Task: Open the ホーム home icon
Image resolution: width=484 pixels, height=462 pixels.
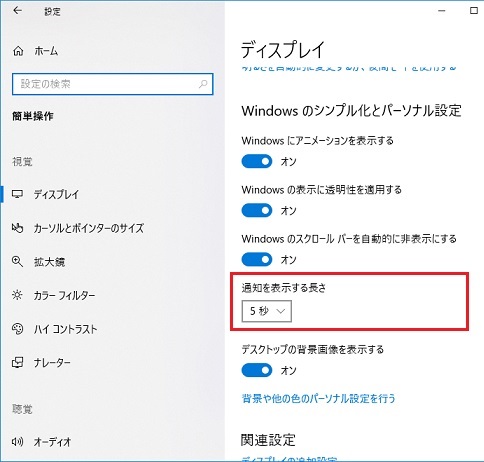Action: click(x=18, y=51)
